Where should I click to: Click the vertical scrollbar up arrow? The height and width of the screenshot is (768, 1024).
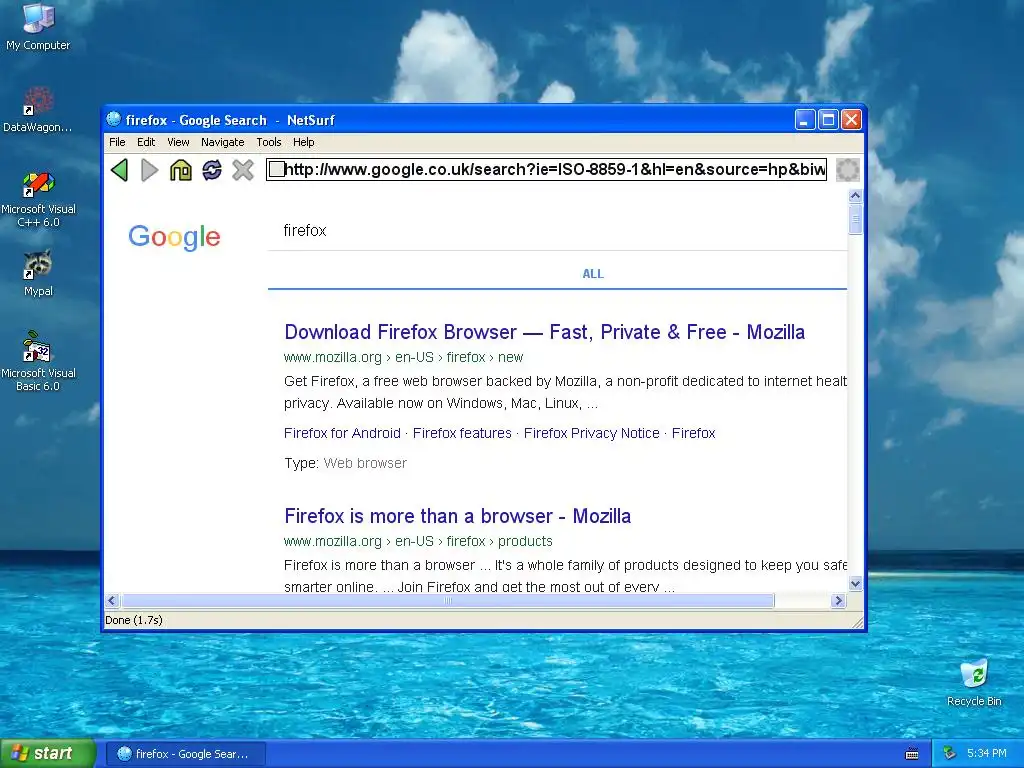(x=855, y=195)
